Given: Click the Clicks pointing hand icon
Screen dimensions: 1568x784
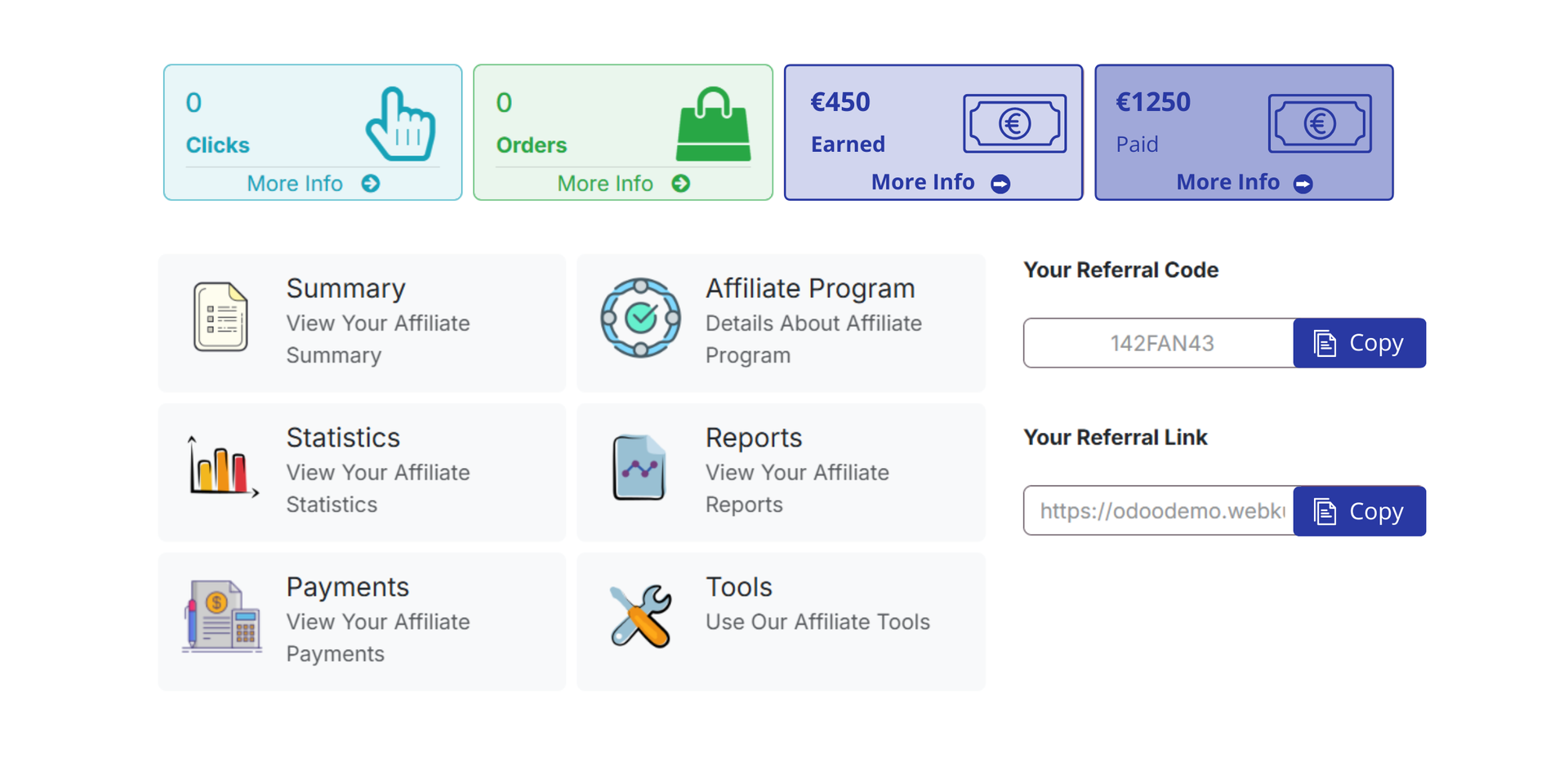Looking at the screenshot, I should point(400,124).
